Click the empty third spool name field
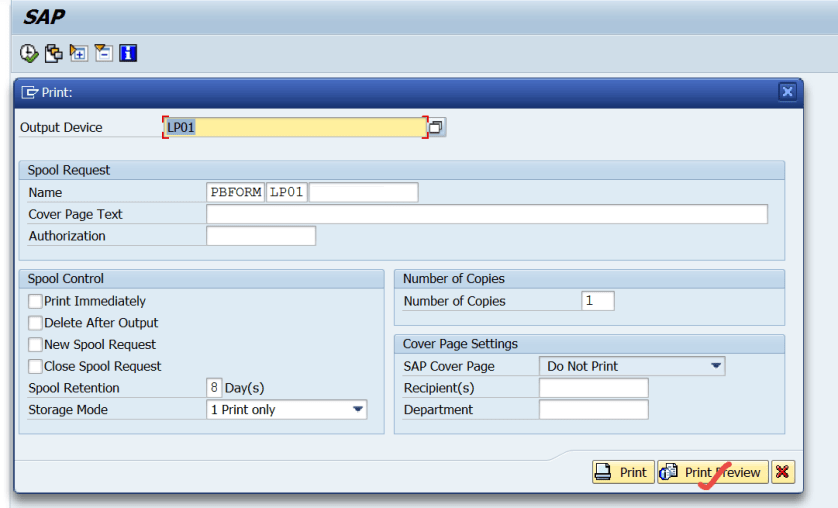This screenshot has width=838, height=508. click(363, 192)
